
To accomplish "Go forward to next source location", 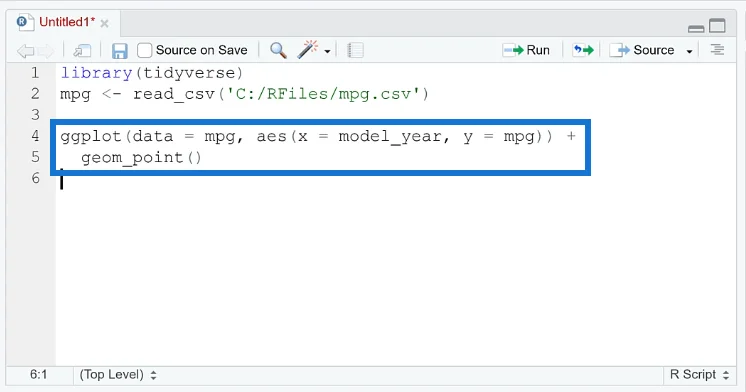I will [x=46, y=50].
